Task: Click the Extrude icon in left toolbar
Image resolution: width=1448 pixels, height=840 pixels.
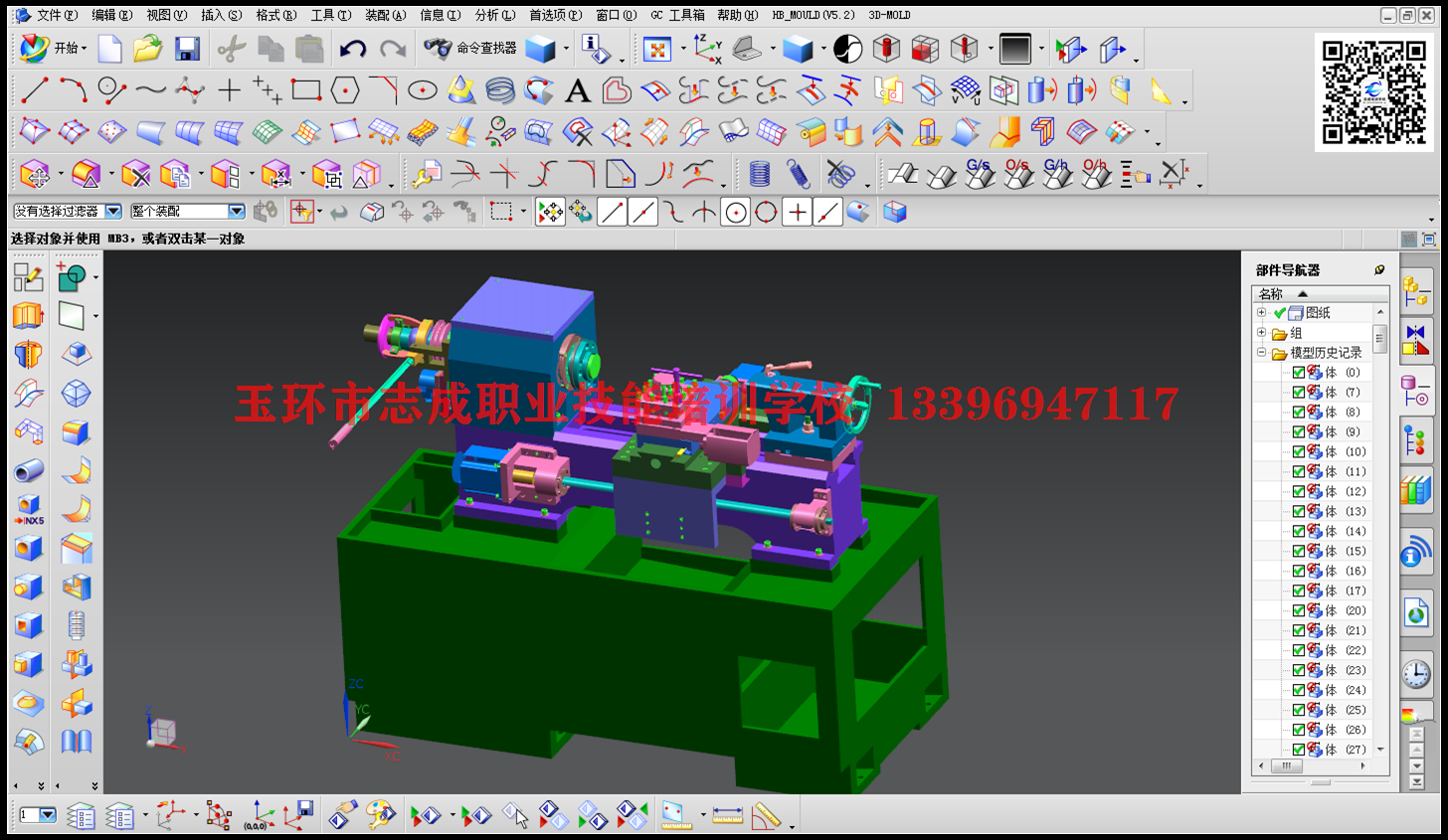Action: coord(28,316)
